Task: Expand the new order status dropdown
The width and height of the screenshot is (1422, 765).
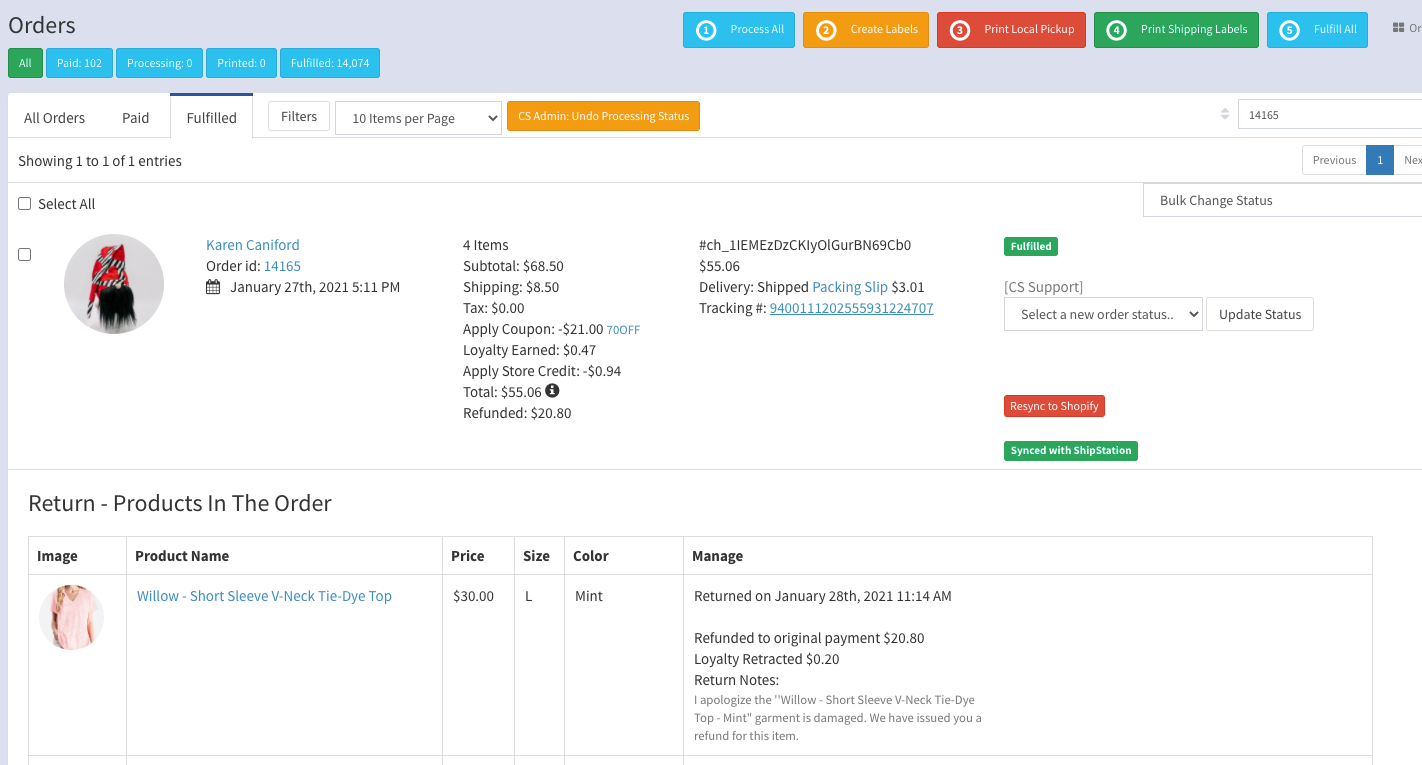Action: 1102,314
